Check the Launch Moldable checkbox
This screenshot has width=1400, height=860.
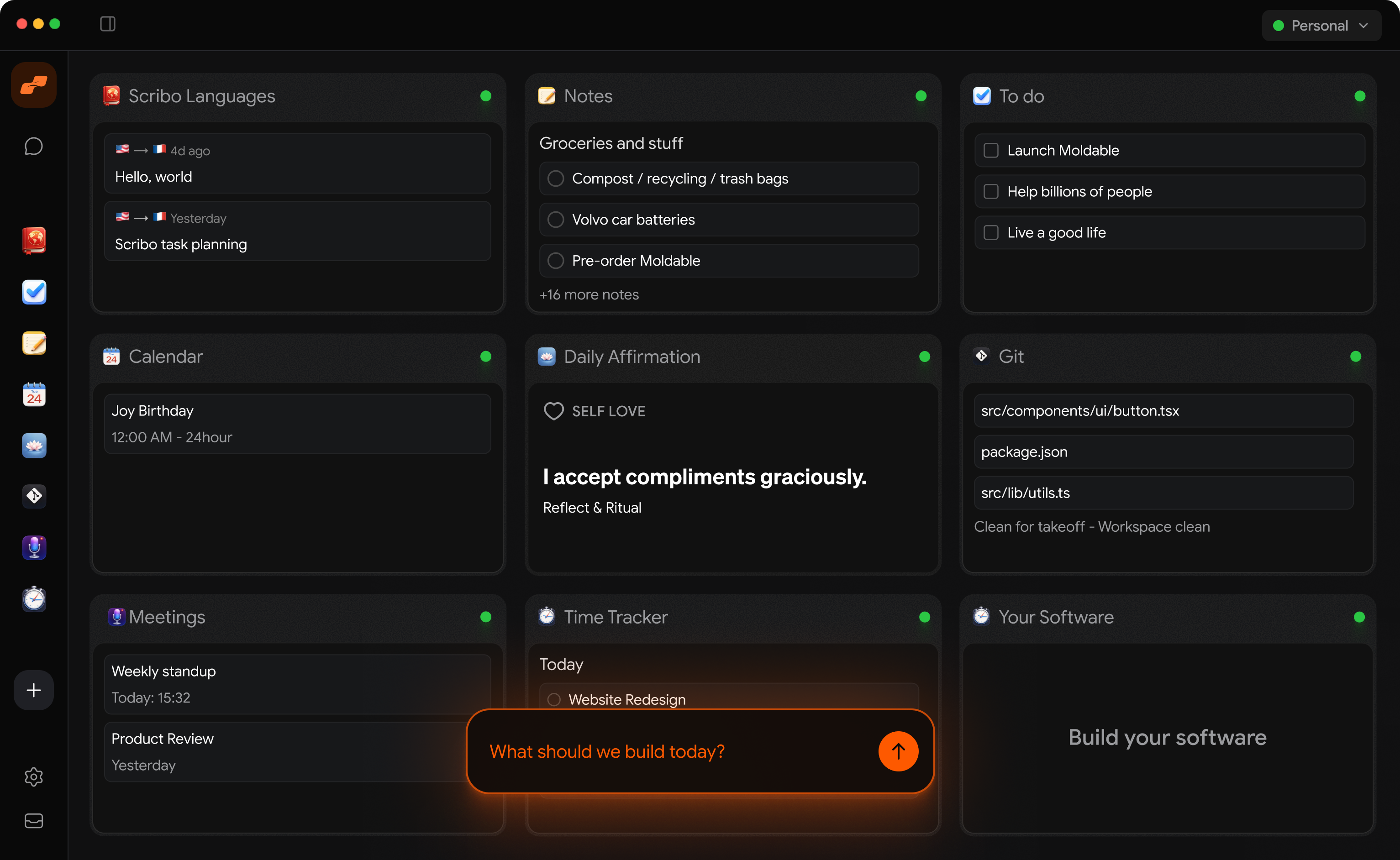pos(990,150)
